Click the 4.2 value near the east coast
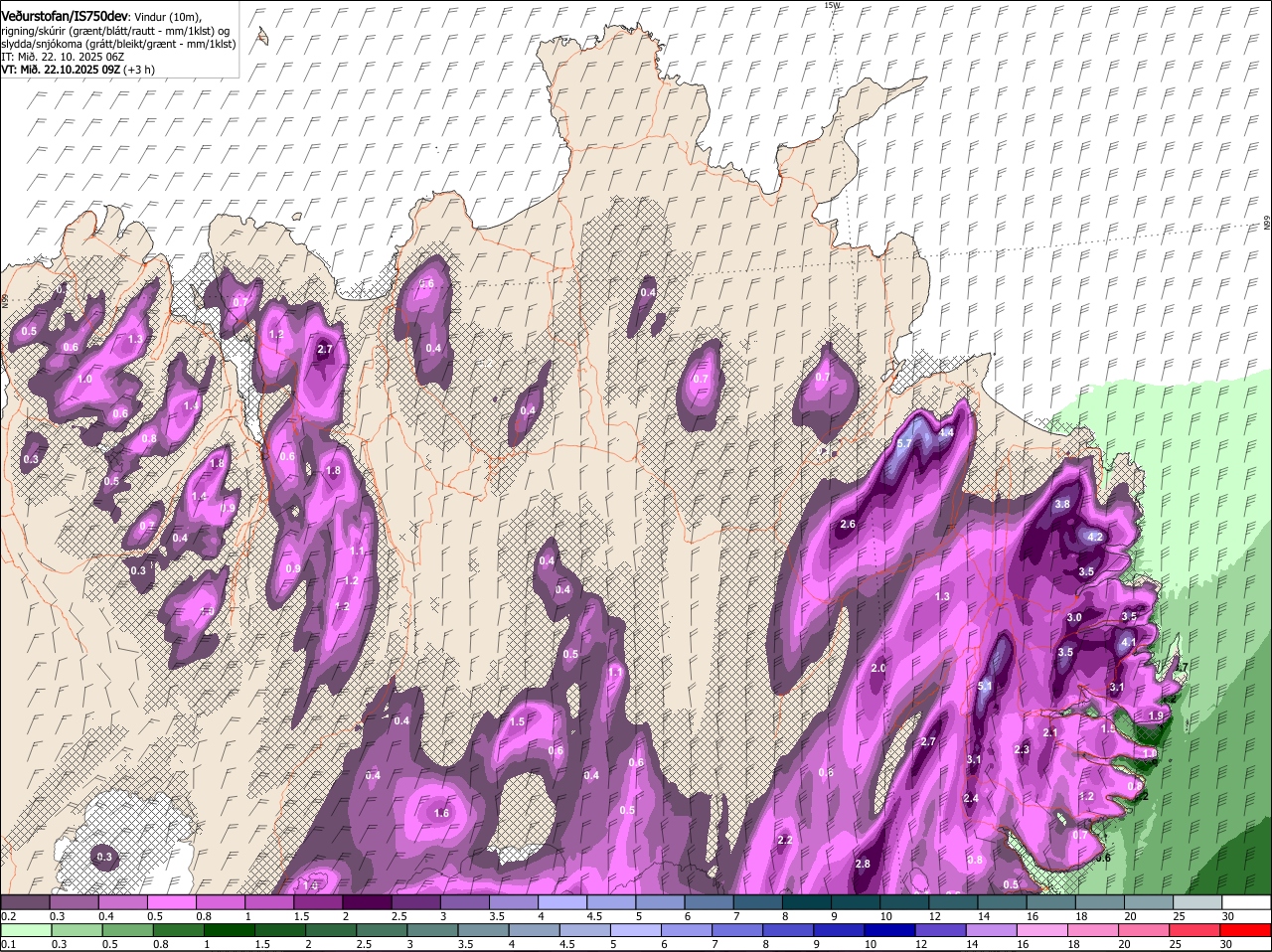Viewport: 1272px width, 952px height. pyautogui.click(x=1096, y=537)
